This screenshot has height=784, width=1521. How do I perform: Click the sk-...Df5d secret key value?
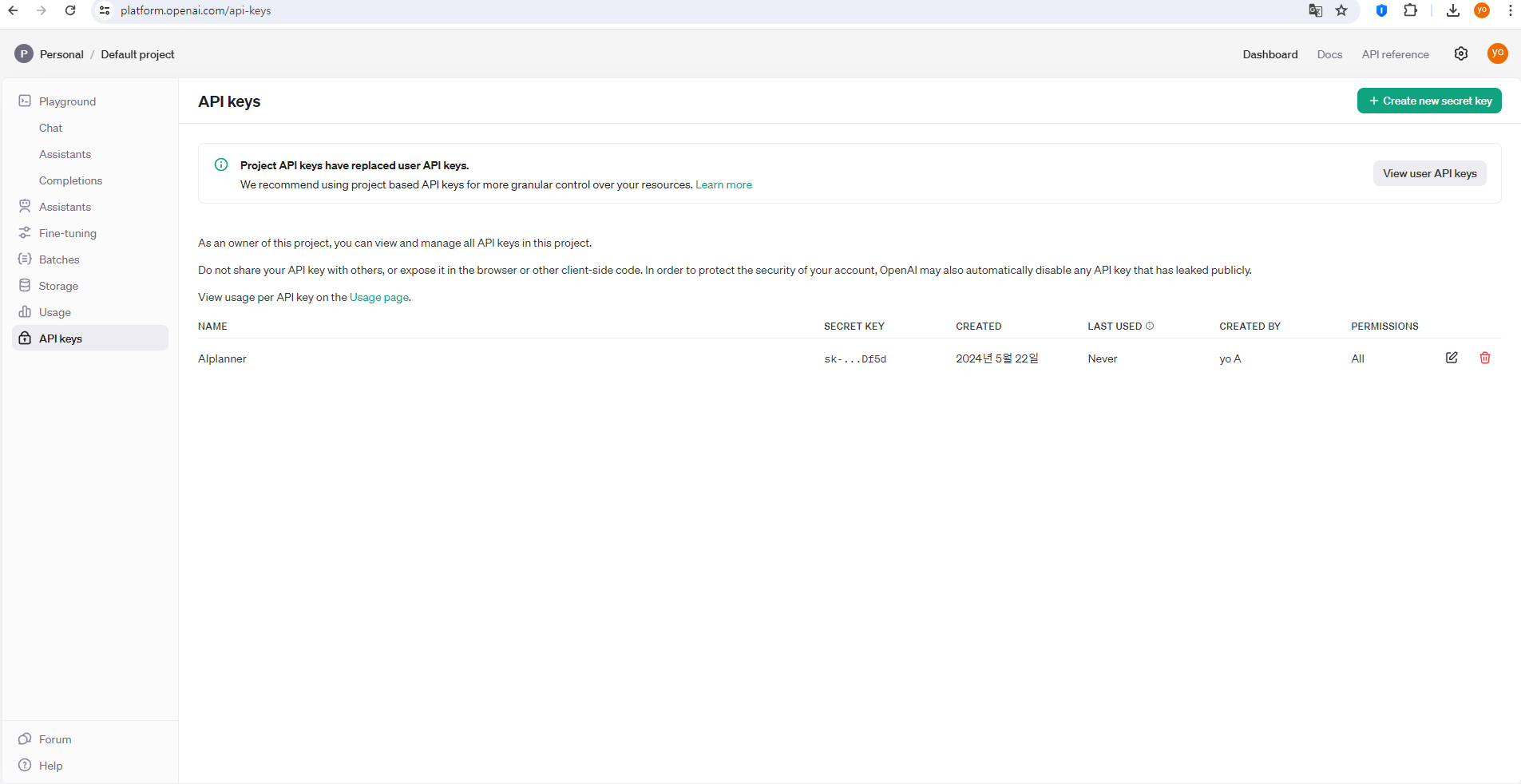855,359
